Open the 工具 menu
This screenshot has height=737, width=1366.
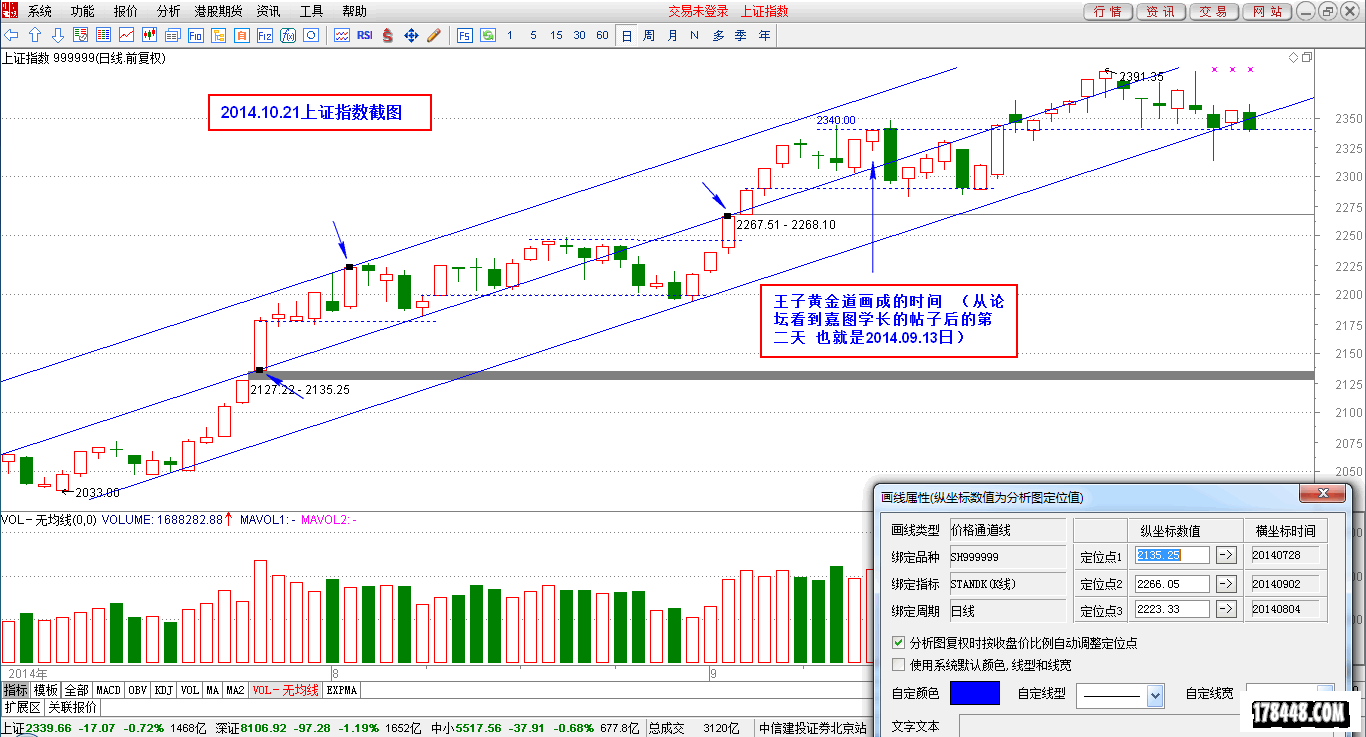[312, 11]
